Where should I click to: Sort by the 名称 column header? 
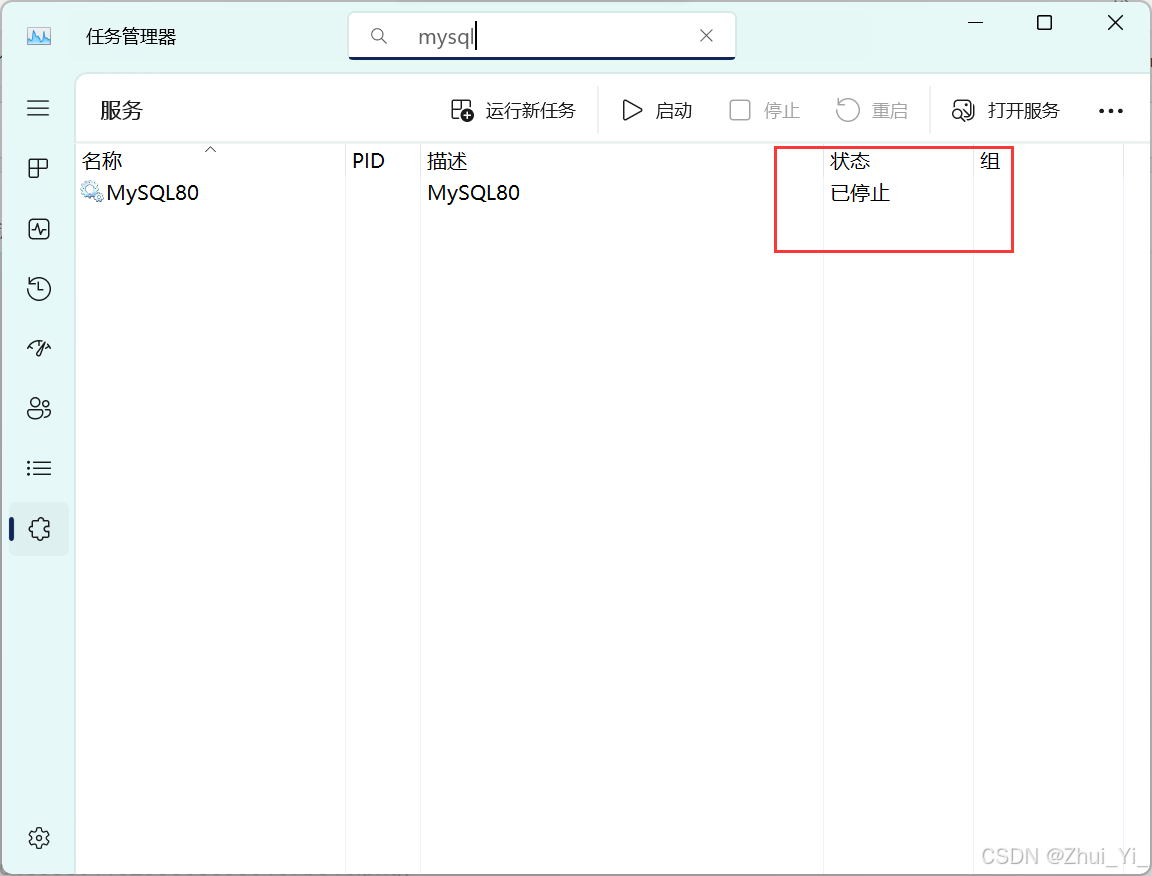211,160
